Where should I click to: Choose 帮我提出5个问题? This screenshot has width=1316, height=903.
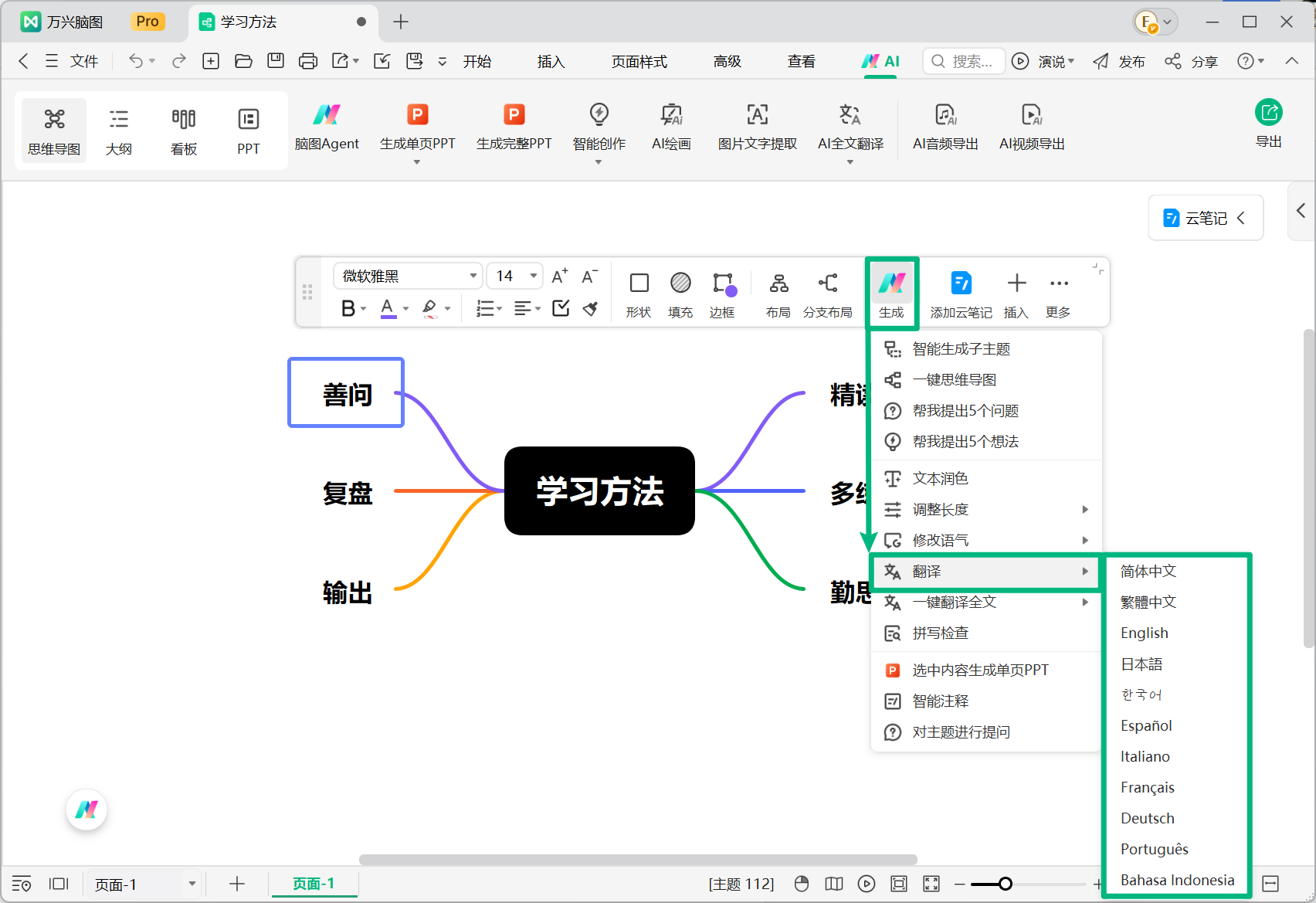tap(986, 410)
